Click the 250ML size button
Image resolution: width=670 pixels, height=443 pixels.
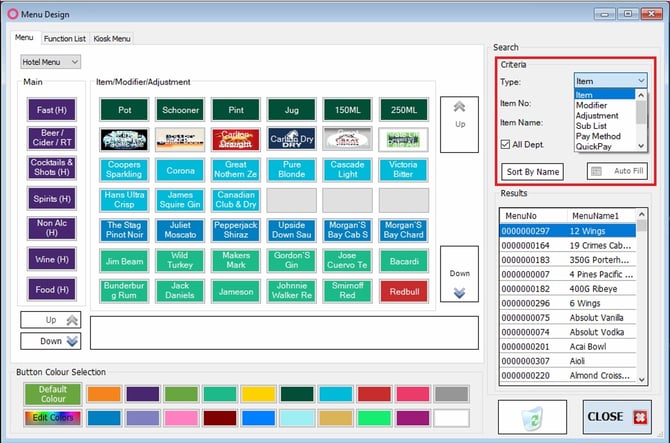tap(403, 110)
